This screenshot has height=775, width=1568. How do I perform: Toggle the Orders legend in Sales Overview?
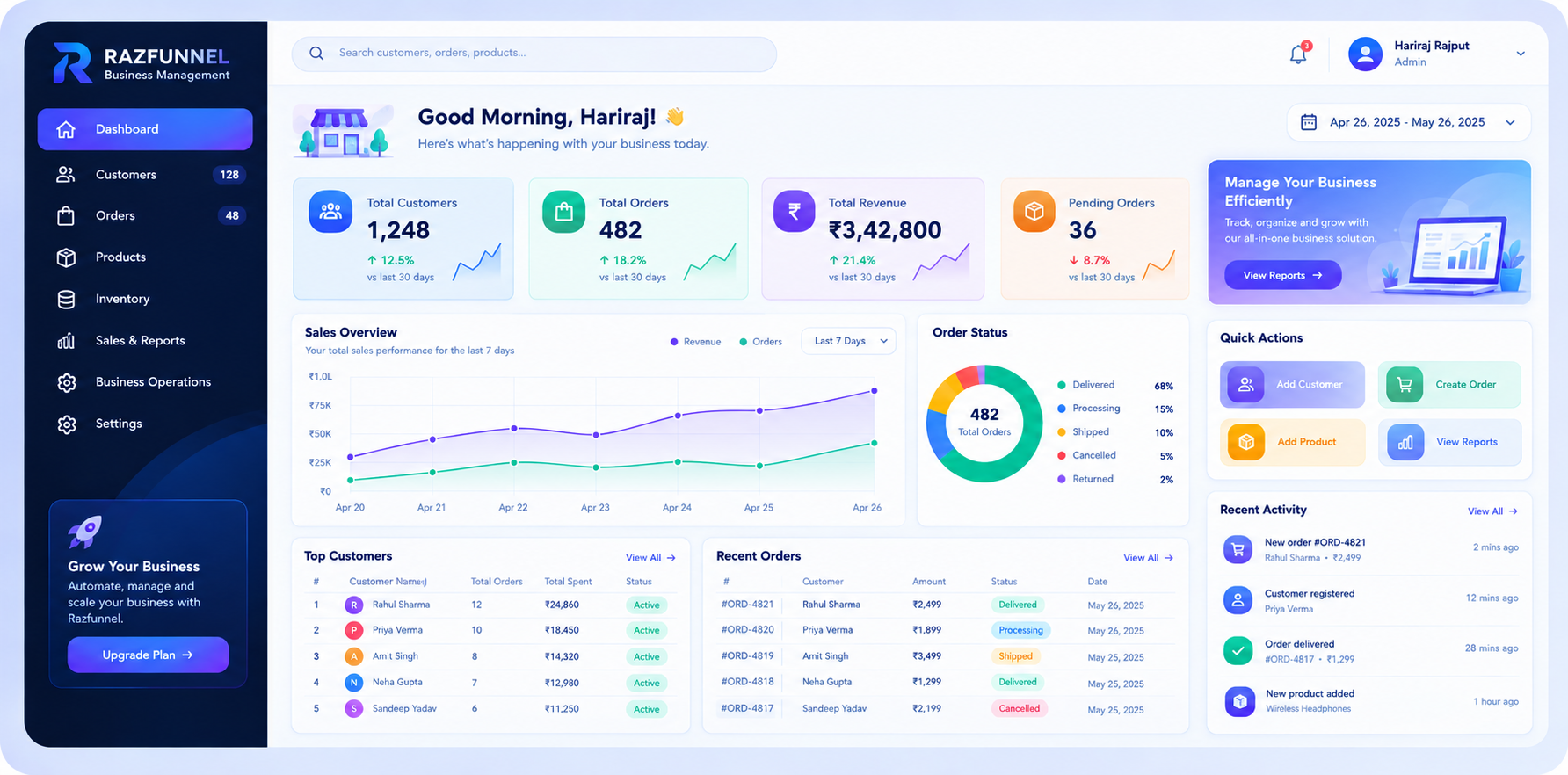tap(760, 342)
